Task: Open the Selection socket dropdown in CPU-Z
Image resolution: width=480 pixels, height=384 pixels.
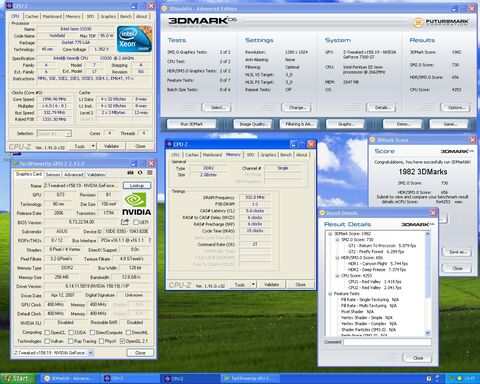Action: (54, 134)
